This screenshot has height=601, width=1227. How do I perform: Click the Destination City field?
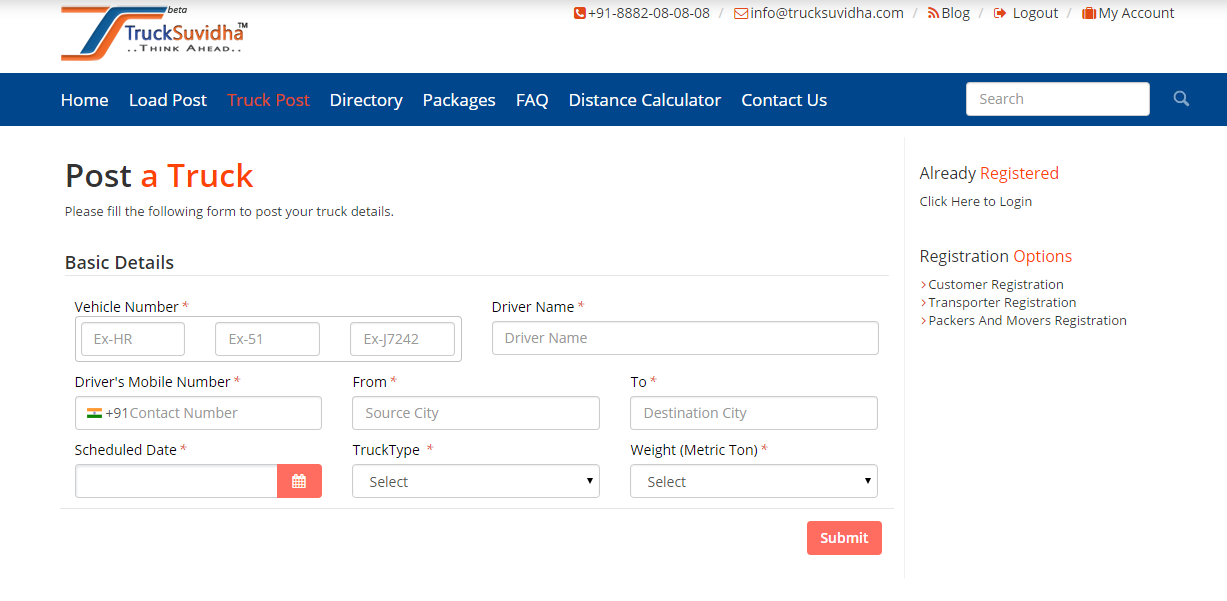[x=754, y=413]
